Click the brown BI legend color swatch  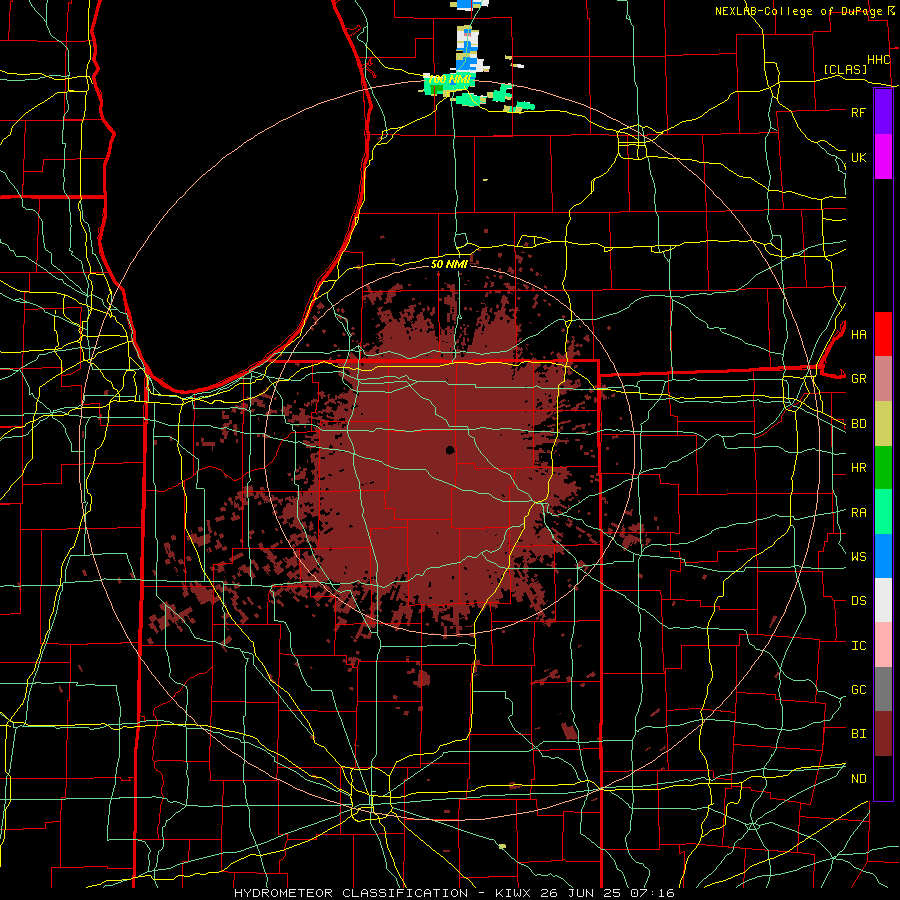click(883, 734)
